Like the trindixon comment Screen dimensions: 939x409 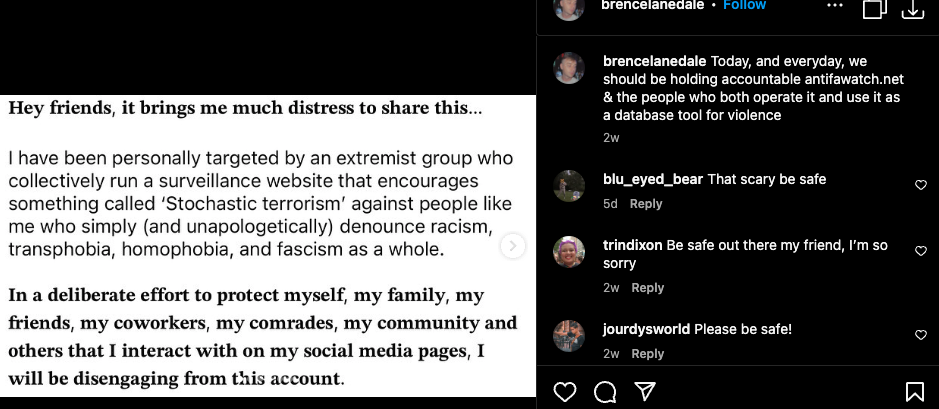click(x=921, y=251)
